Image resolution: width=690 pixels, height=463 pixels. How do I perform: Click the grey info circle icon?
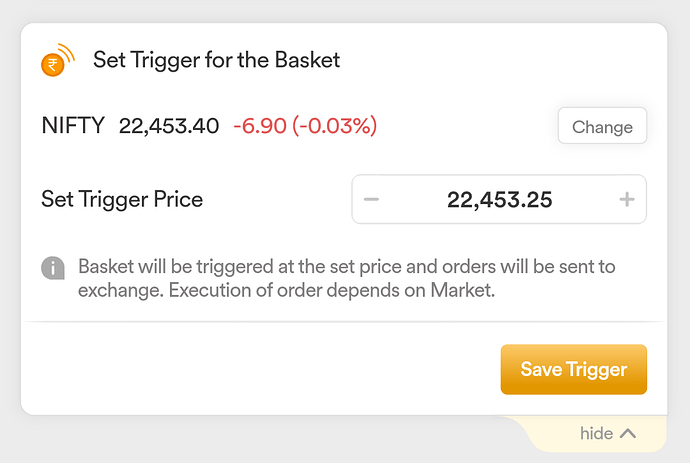click(53, 268)
